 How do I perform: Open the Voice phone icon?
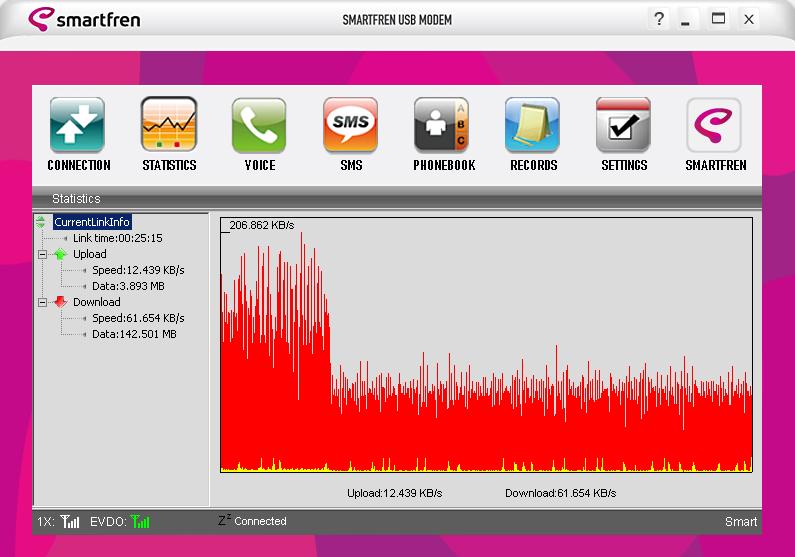259,125
